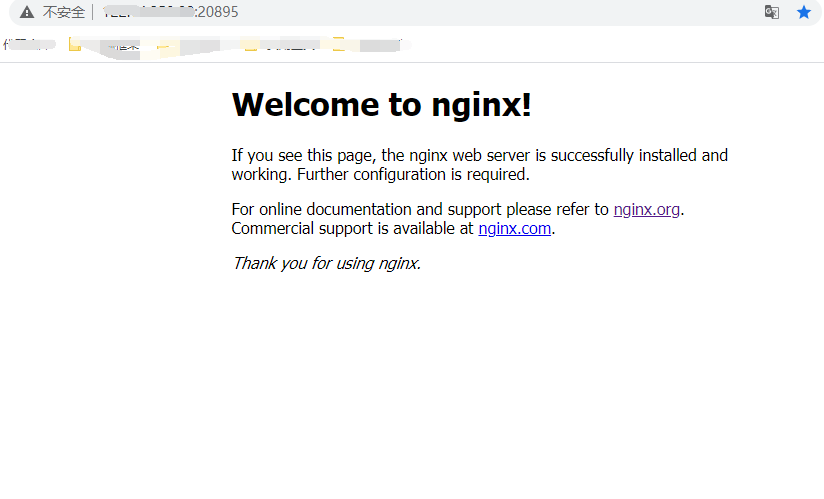The image size is (824, 499).
Task: Click the 不安全 security label
Action: point(64,12)
